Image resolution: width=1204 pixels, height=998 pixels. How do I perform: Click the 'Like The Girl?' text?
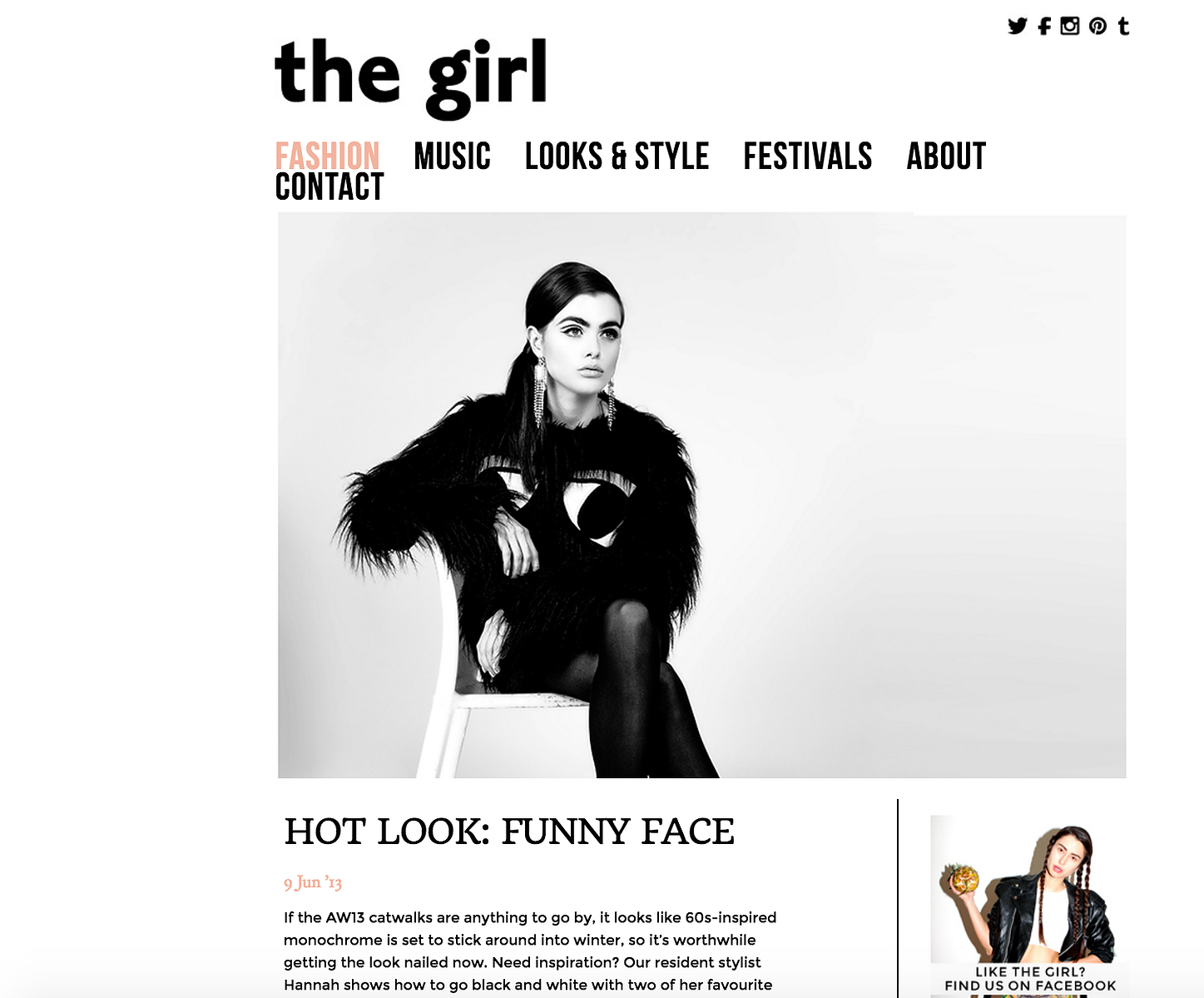click(x=1030, y=971)
